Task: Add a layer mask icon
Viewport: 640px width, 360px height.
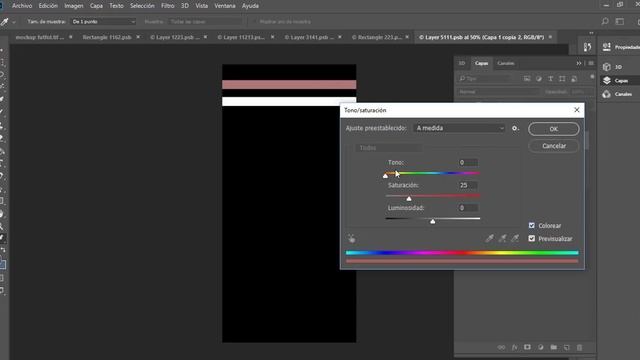Action: 527,347
